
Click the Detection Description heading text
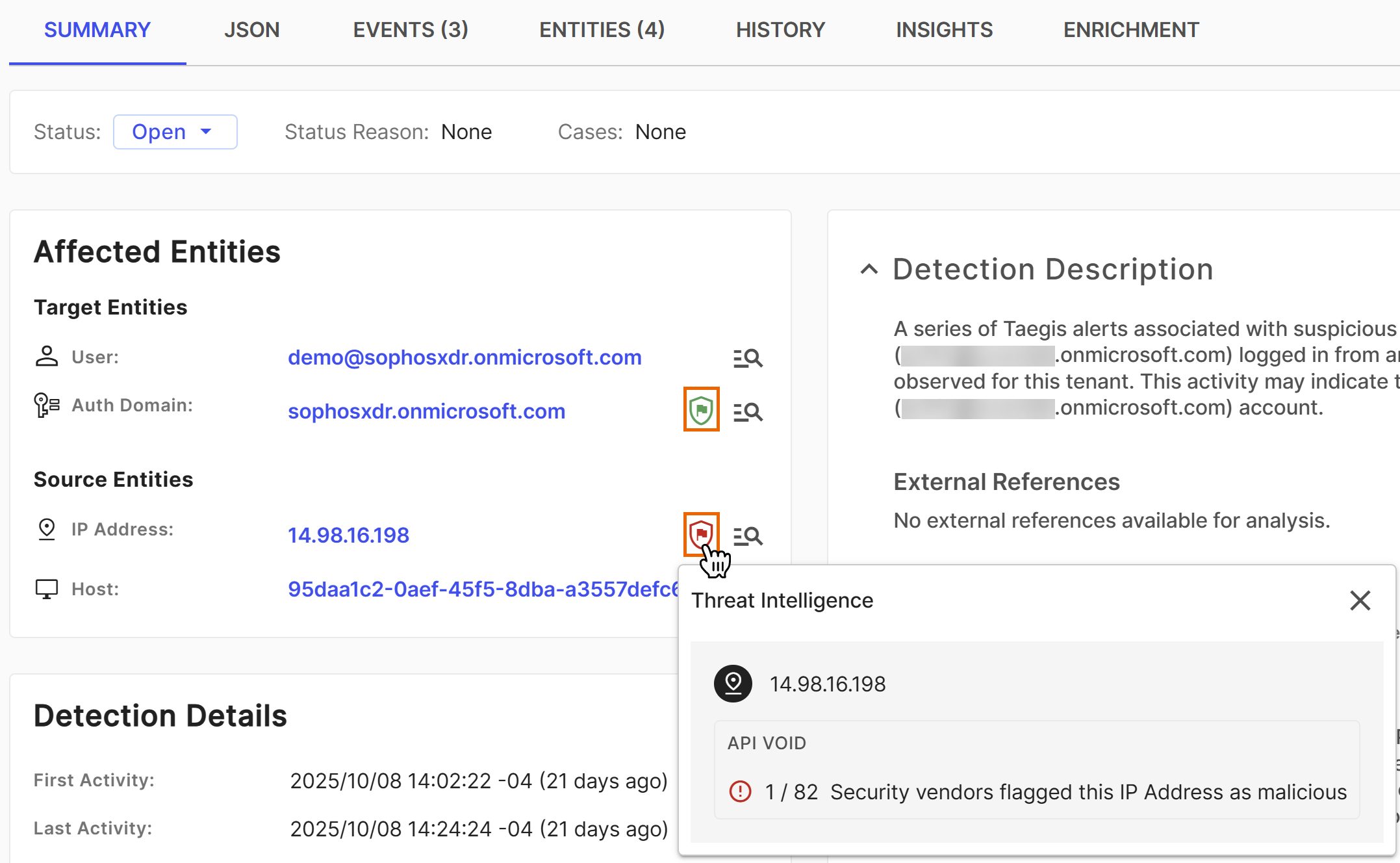click(1053, 269)
